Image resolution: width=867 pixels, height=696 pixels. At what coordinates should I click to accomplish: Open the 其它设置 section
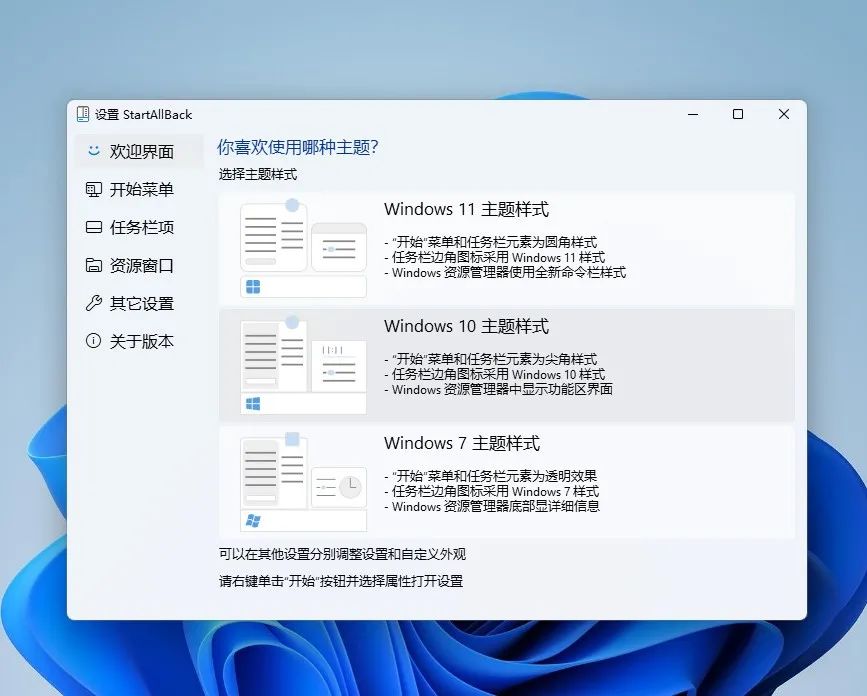[x=139, y=303]
